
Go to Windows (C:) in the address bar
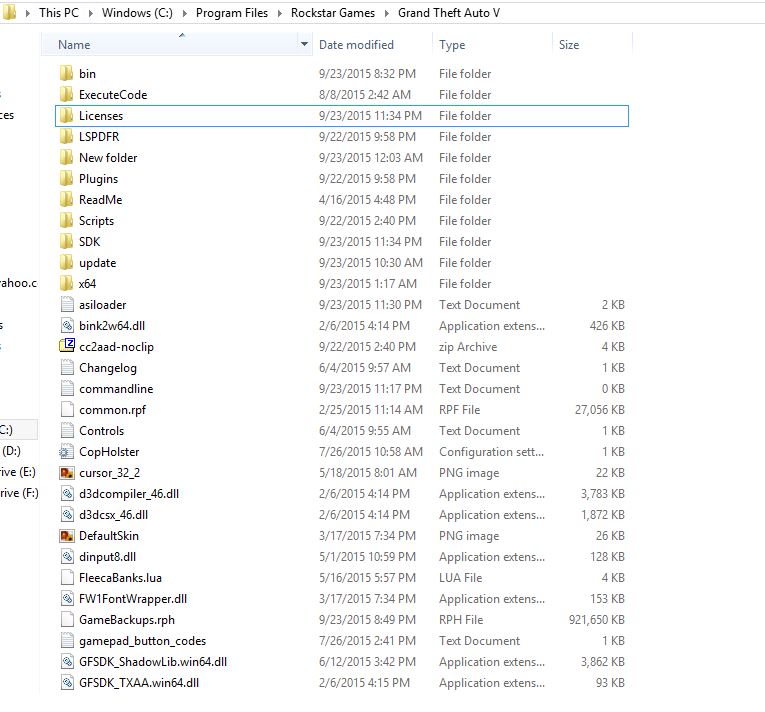(137, 13)
